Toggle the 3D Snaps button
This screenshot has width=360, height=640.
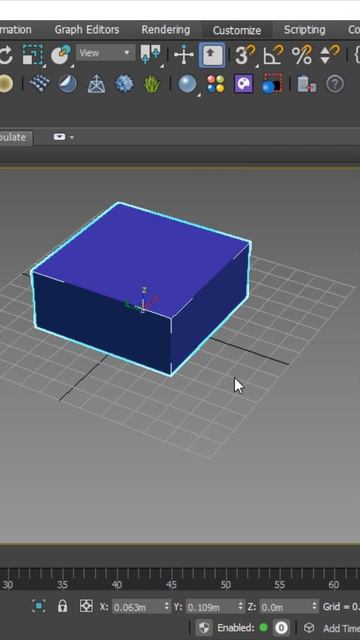244,54
